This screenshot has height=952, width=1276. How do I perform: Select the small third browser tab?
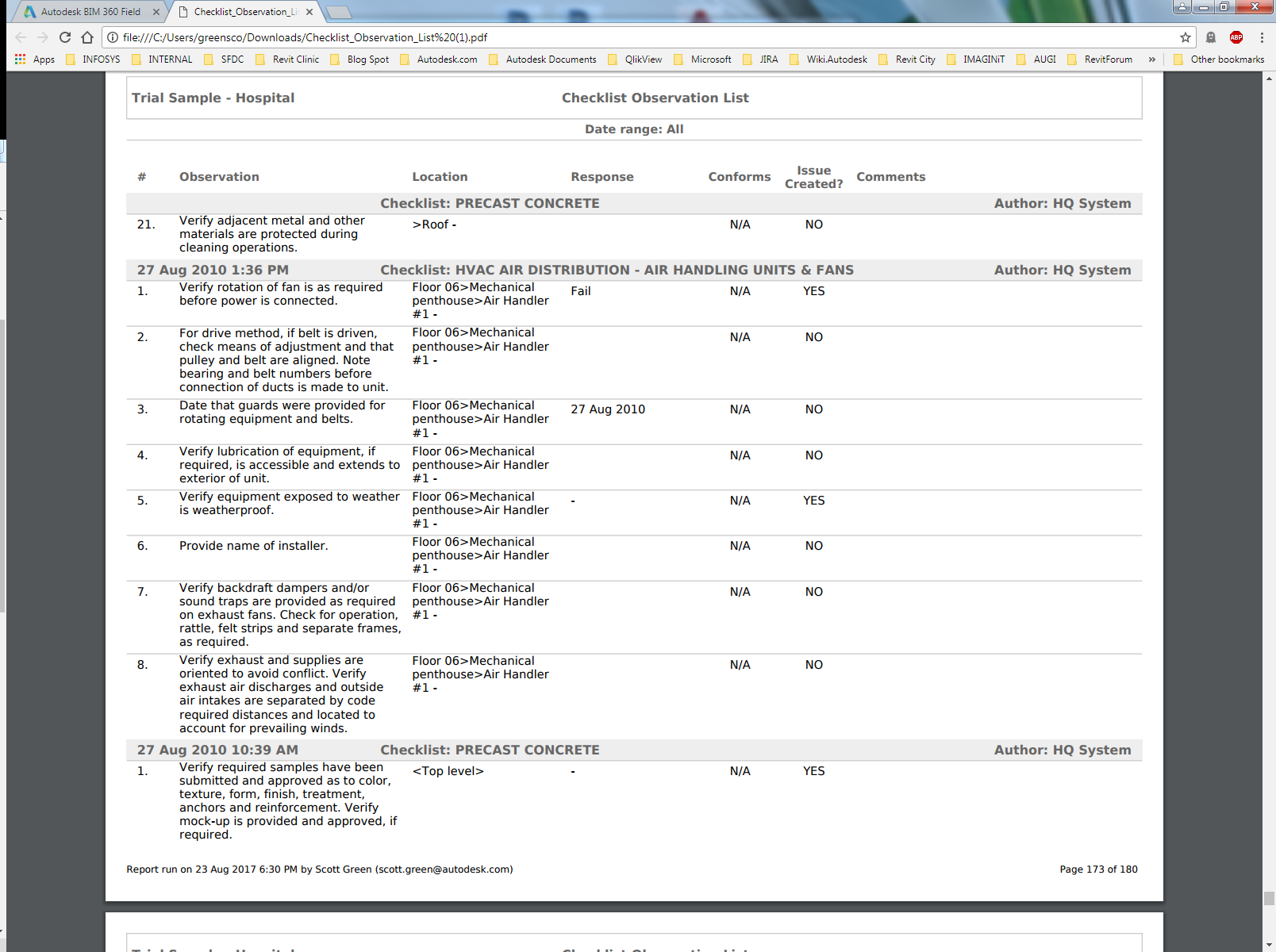click(337, 11)
